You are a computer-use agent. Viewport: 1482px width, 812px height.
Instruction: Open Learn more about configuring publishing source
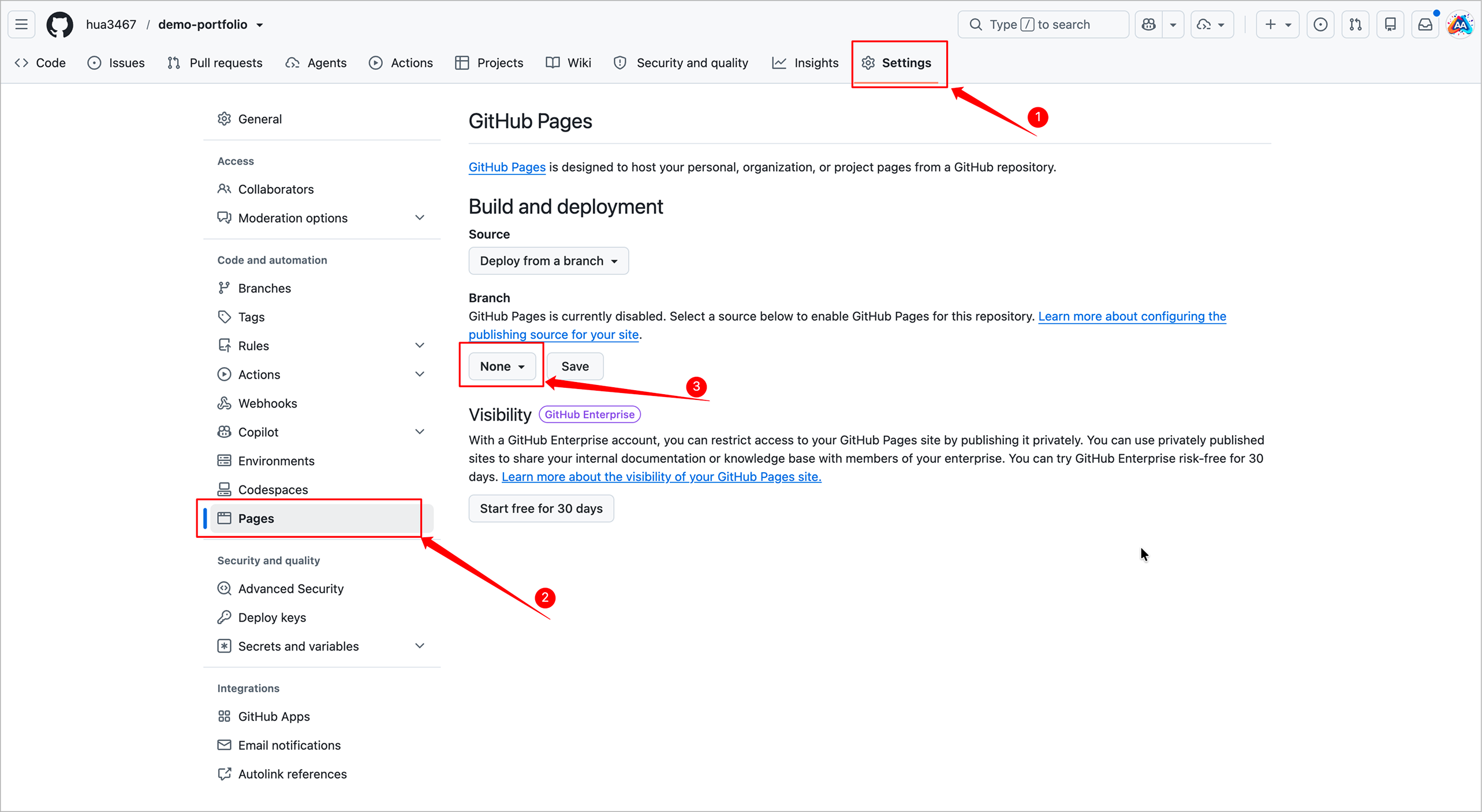point(1132,316)
